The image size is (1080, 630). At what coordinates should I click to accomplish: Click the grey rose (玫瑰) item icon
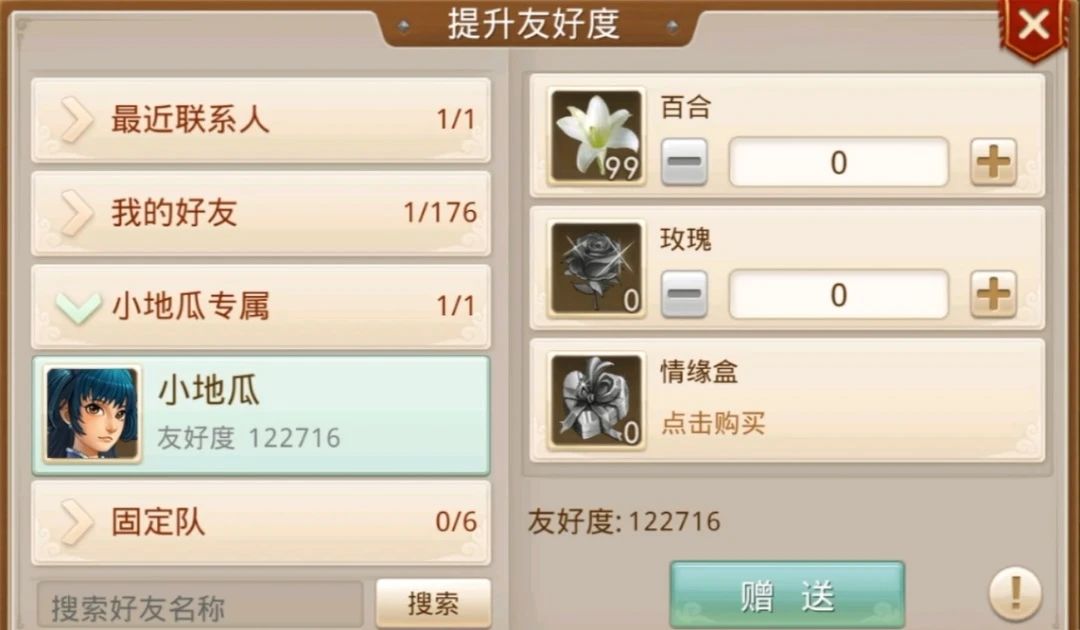click(596, 269)
